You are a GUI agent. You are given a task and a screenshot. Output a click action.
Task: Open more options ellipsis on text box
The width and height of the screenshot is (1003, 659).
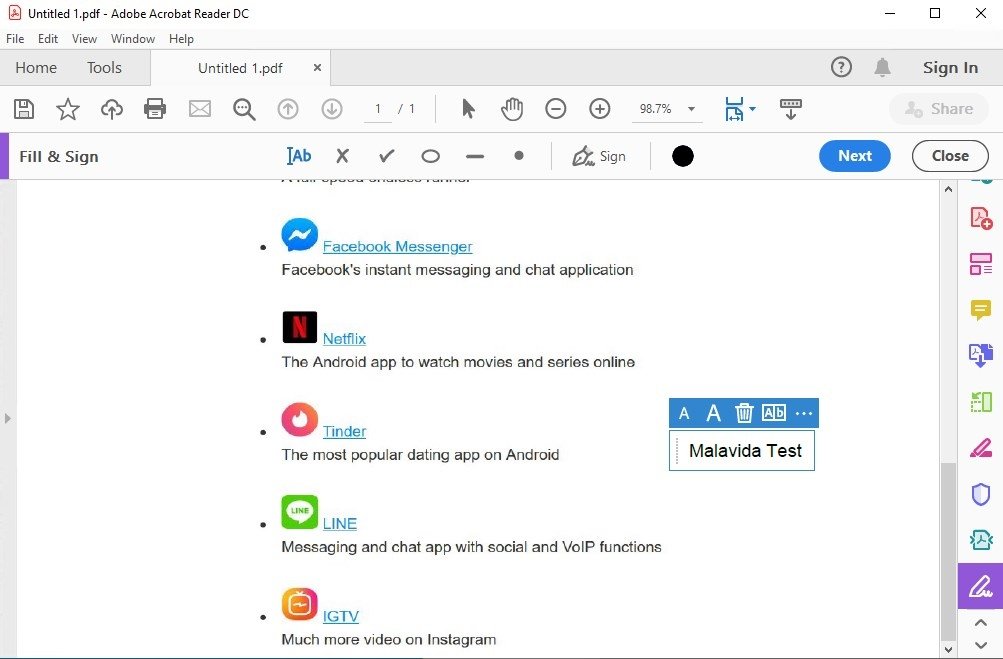pyautogui.click(x=803, y=413)
